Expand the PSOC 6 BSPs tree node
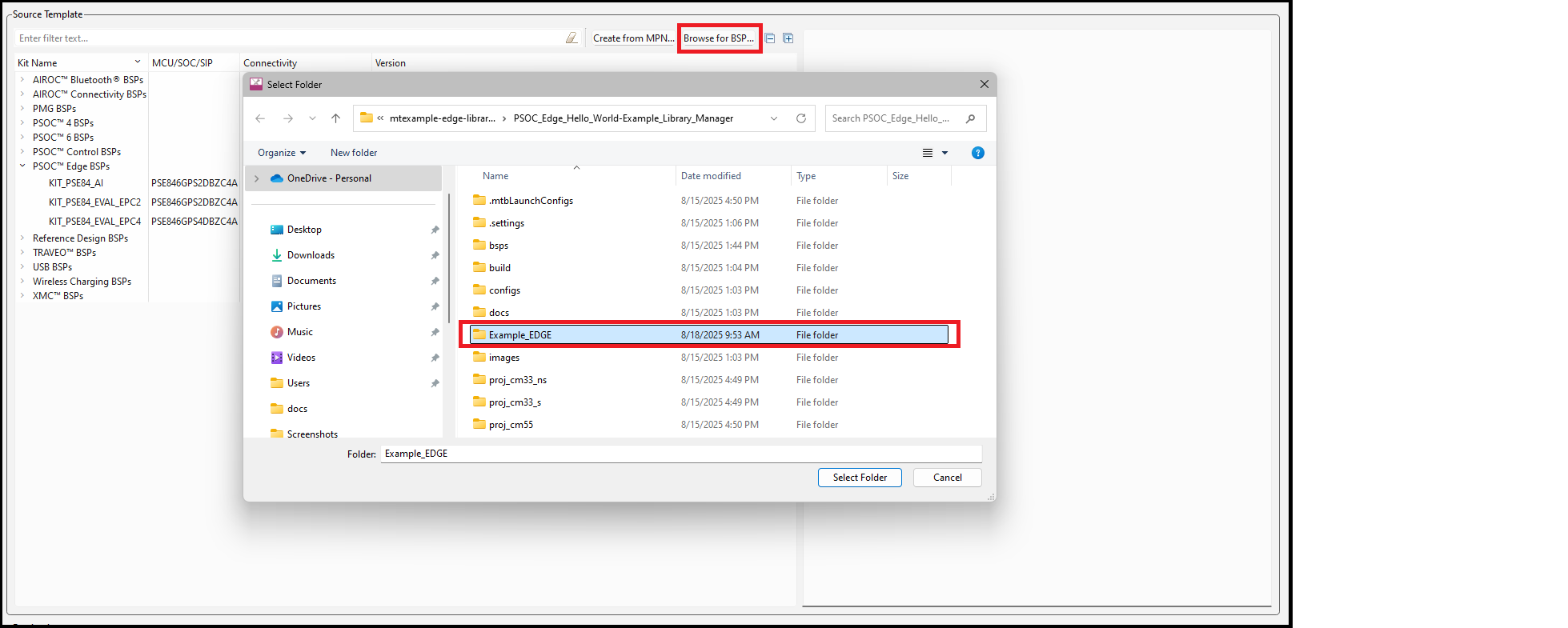Image resolution: width=1568 pixels, height=628 pixels. point(22,138)
